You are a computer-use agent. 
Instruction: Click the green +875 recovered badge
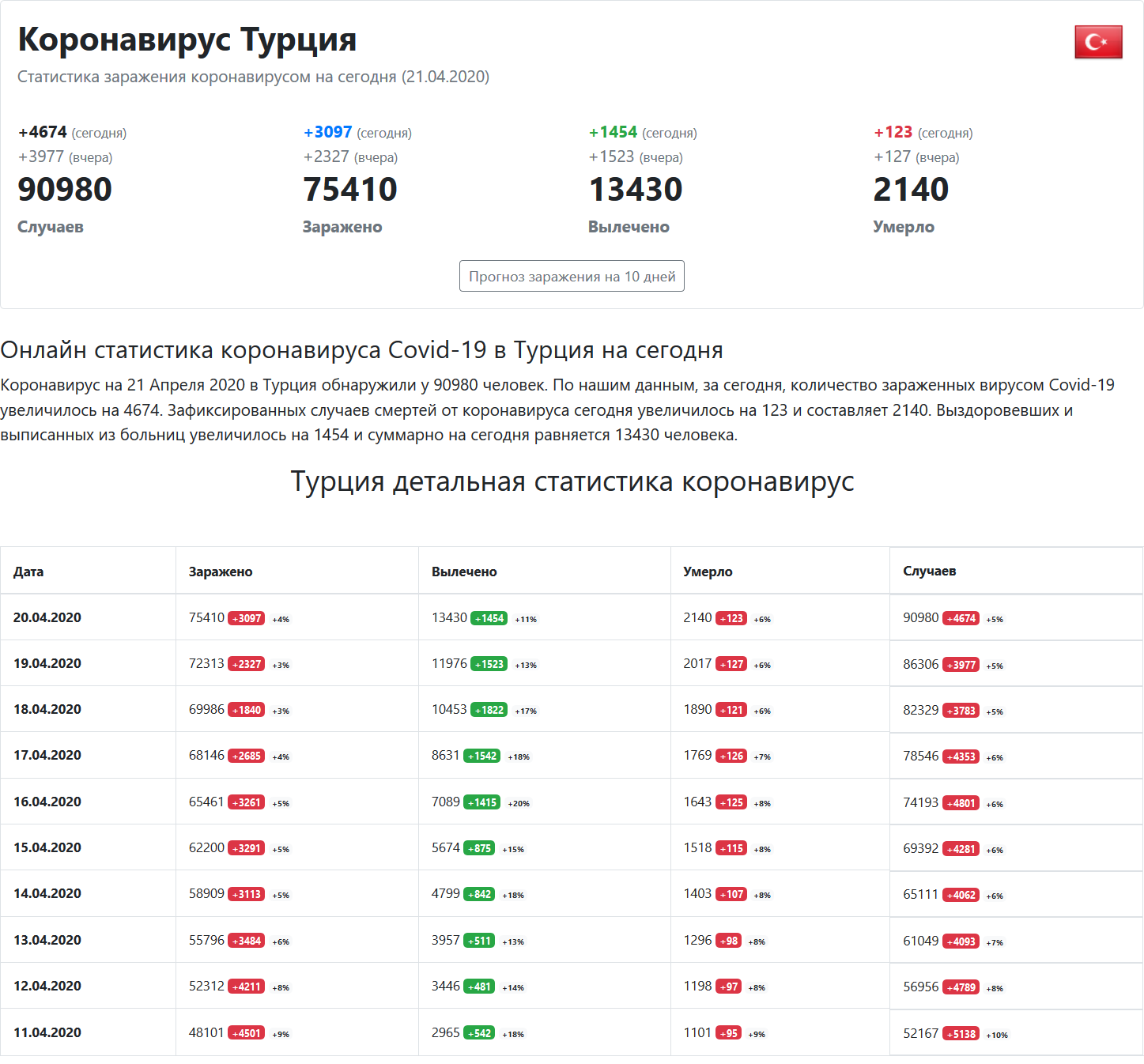[479, 848]
